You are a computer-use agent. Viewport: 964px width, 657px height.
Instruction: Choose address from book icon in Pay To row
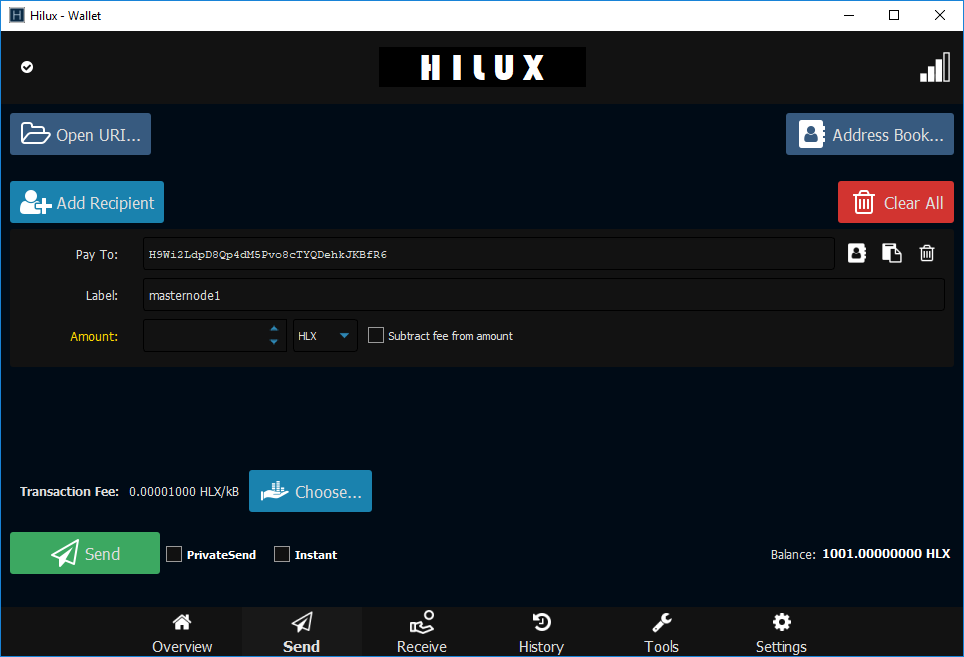[x=856, y=253]
